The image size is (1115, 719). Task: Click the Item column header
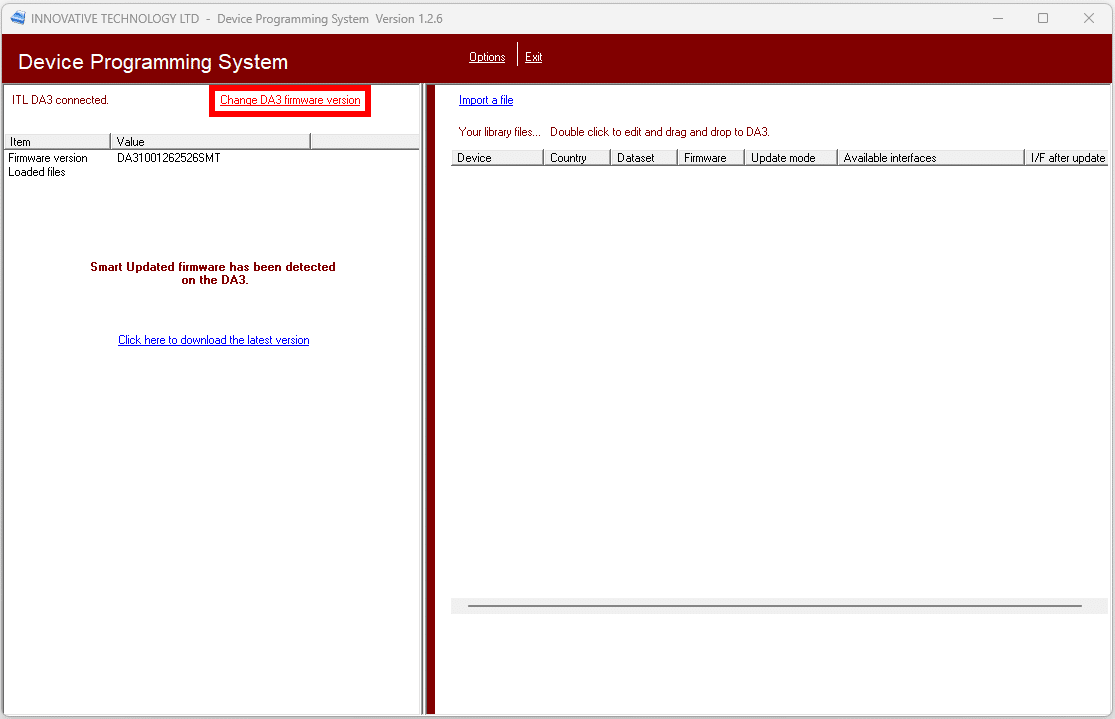tap(56, 142)
